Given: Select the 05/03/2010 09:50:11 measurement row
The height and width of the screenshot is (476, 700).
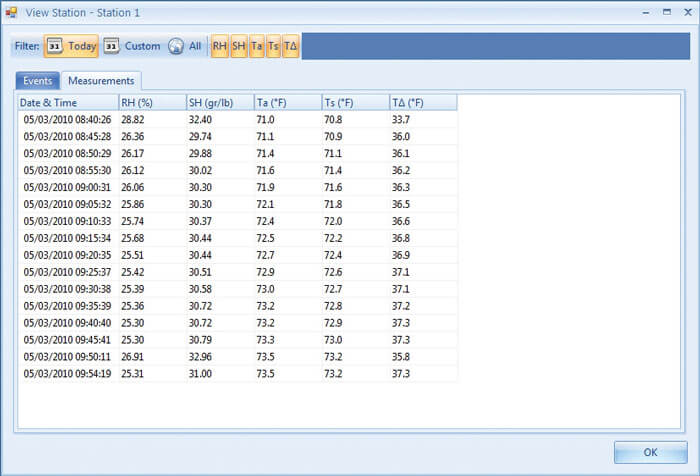Looking at the screenshot, I should pyautogui.click(x=66, y=355).
